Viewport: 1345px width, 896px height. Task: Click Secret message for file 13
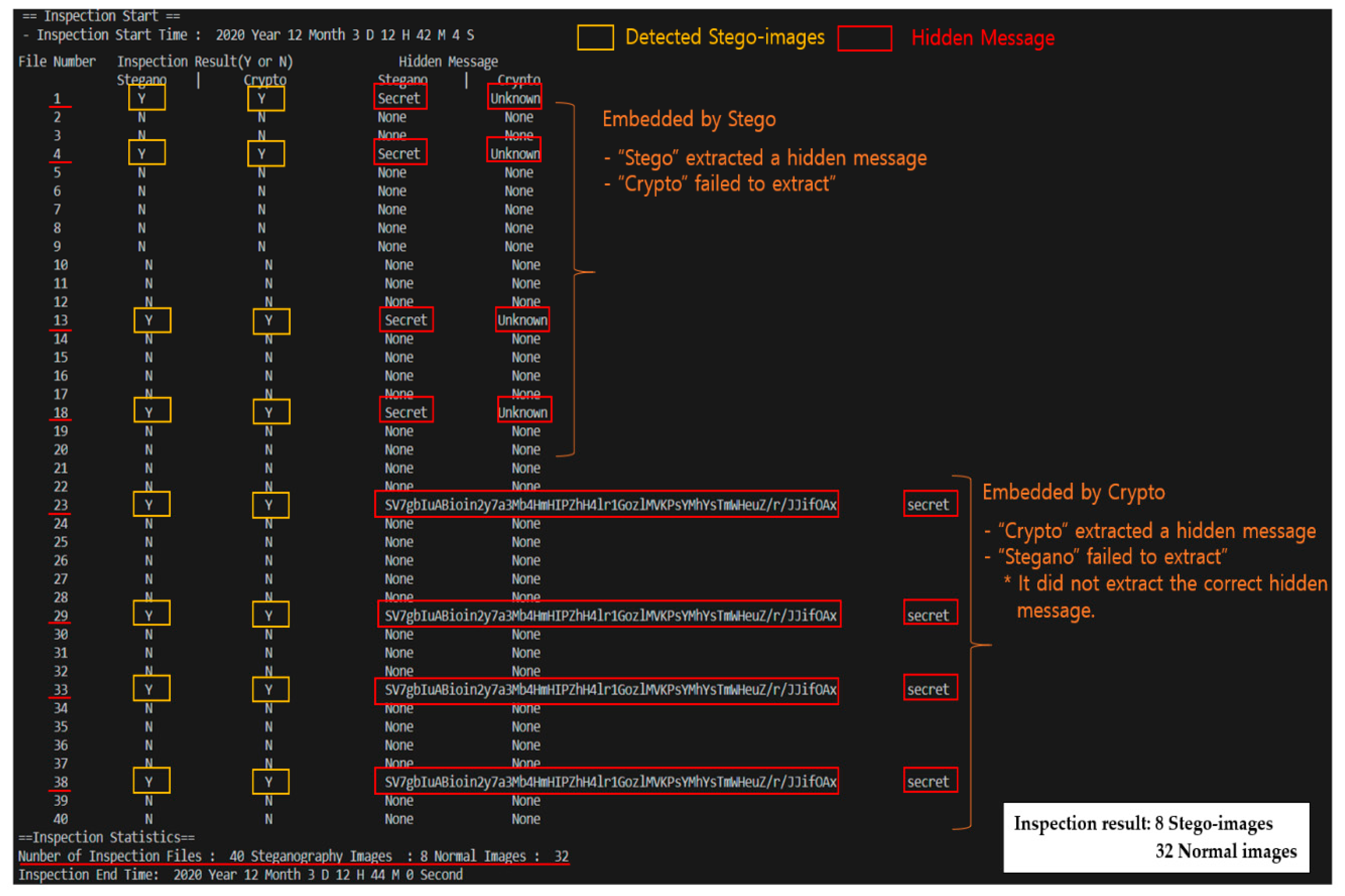406,320
